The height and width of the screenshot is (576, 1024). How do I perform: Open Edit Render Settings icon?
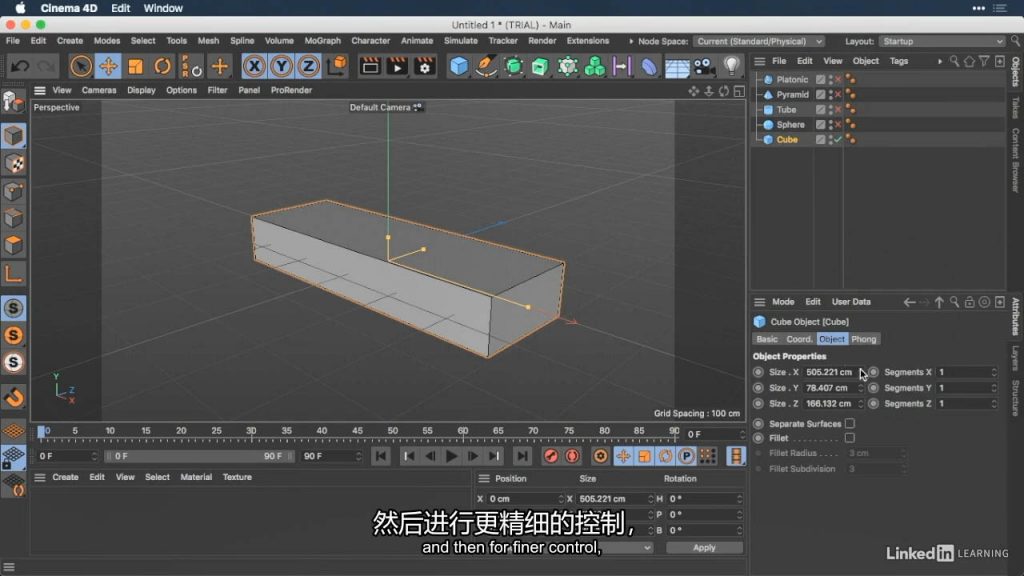tap(424, 66)
